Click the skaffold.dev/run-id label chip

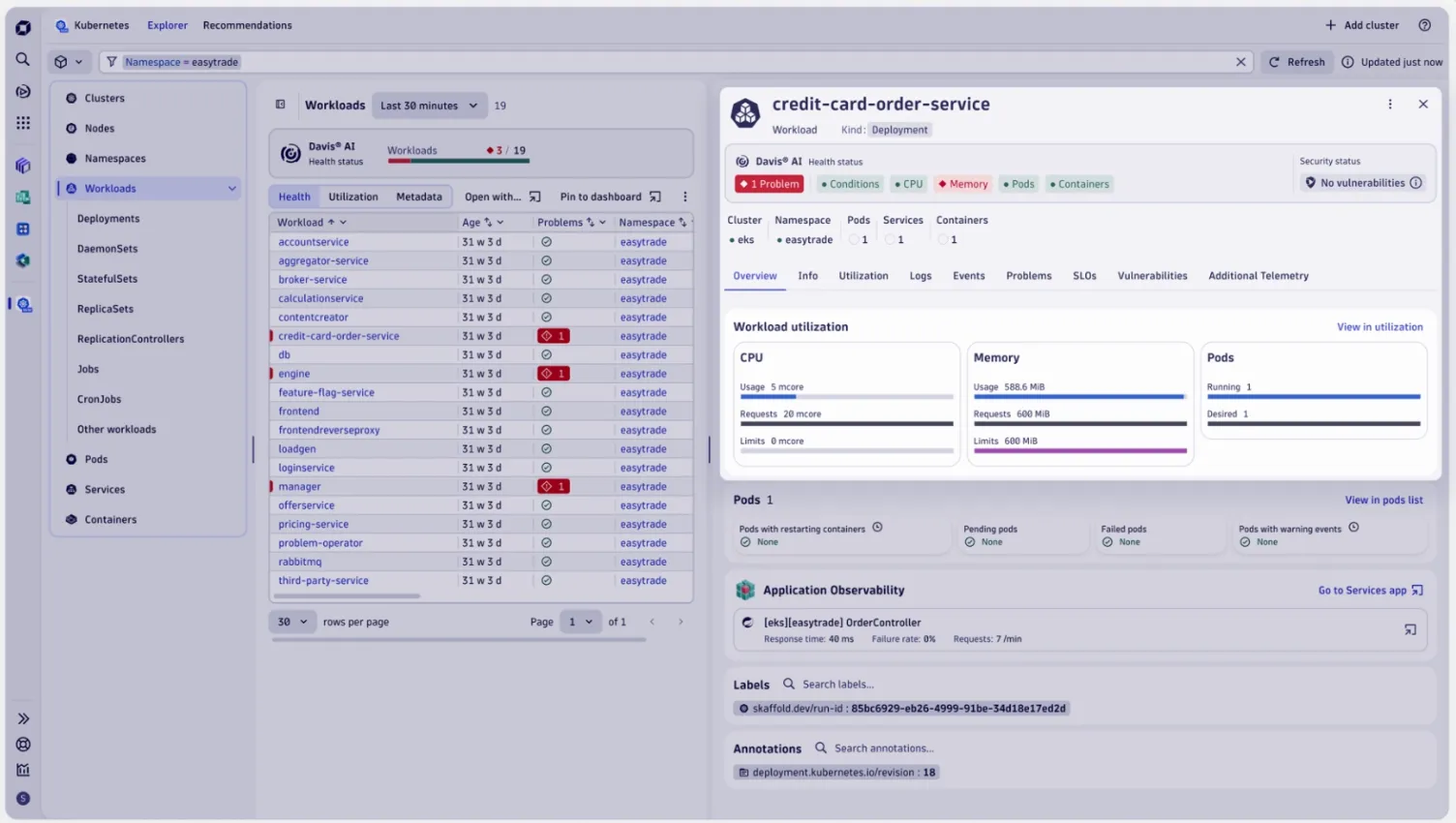click(x=901, y=709)
